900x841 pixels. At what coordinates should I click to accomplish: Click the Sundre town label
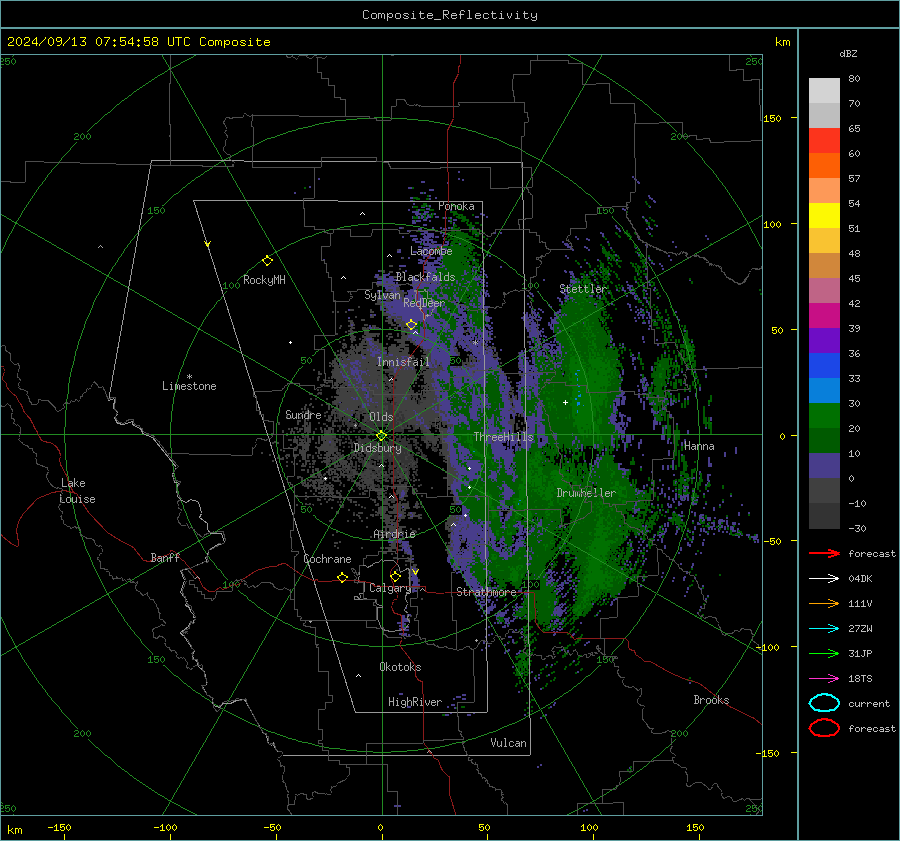(x=303, y=415)
